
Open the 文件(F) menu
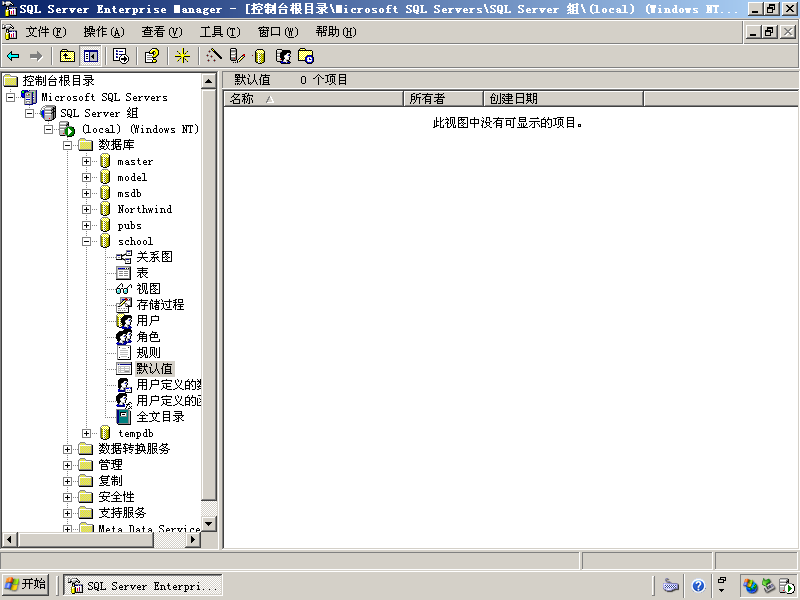pos(46,32)
